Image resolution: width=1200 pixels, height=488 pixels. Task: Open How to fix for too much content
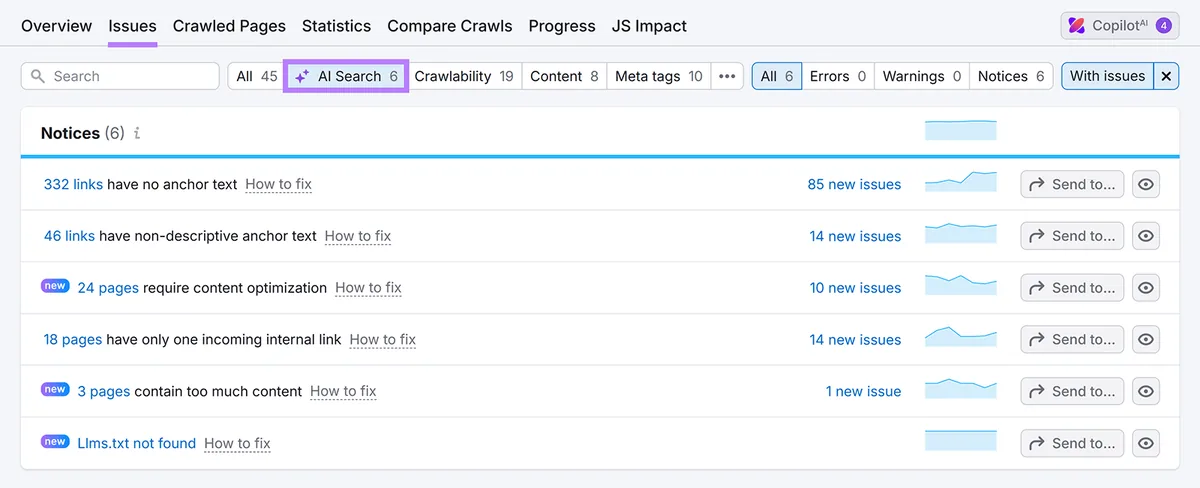coord(343,392)
